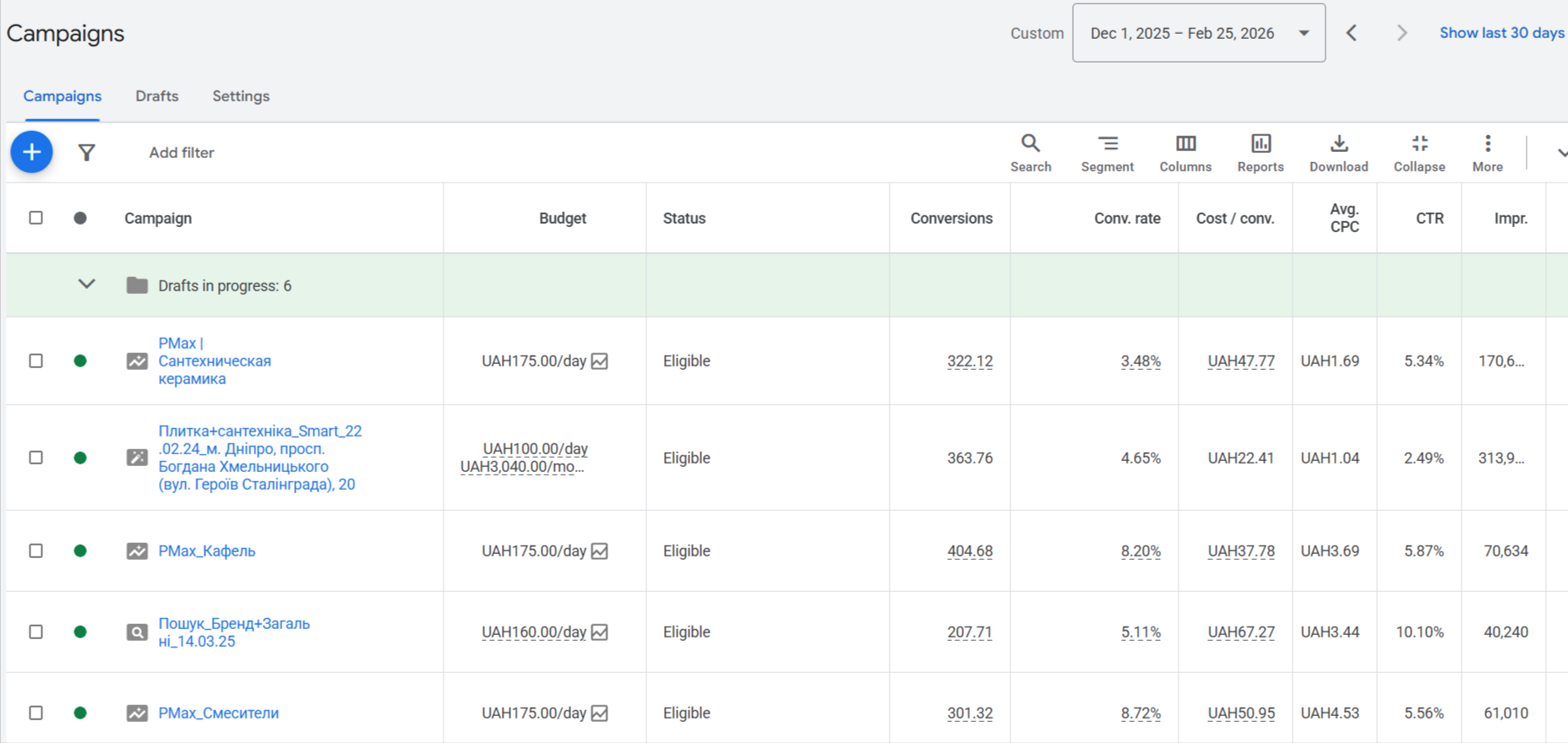Click Show last 30 days link
This screenshot has width=1568, height=743.
tap(1501, 33)
